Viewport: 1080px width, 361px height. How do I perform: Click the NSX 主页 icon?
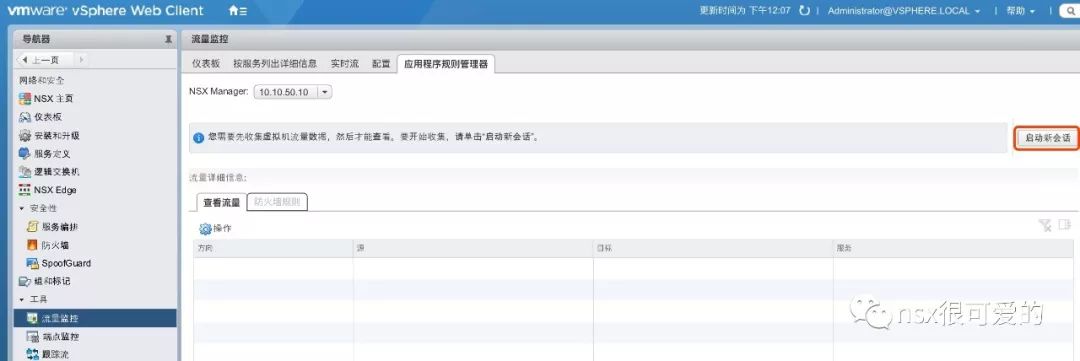(25, 99)
